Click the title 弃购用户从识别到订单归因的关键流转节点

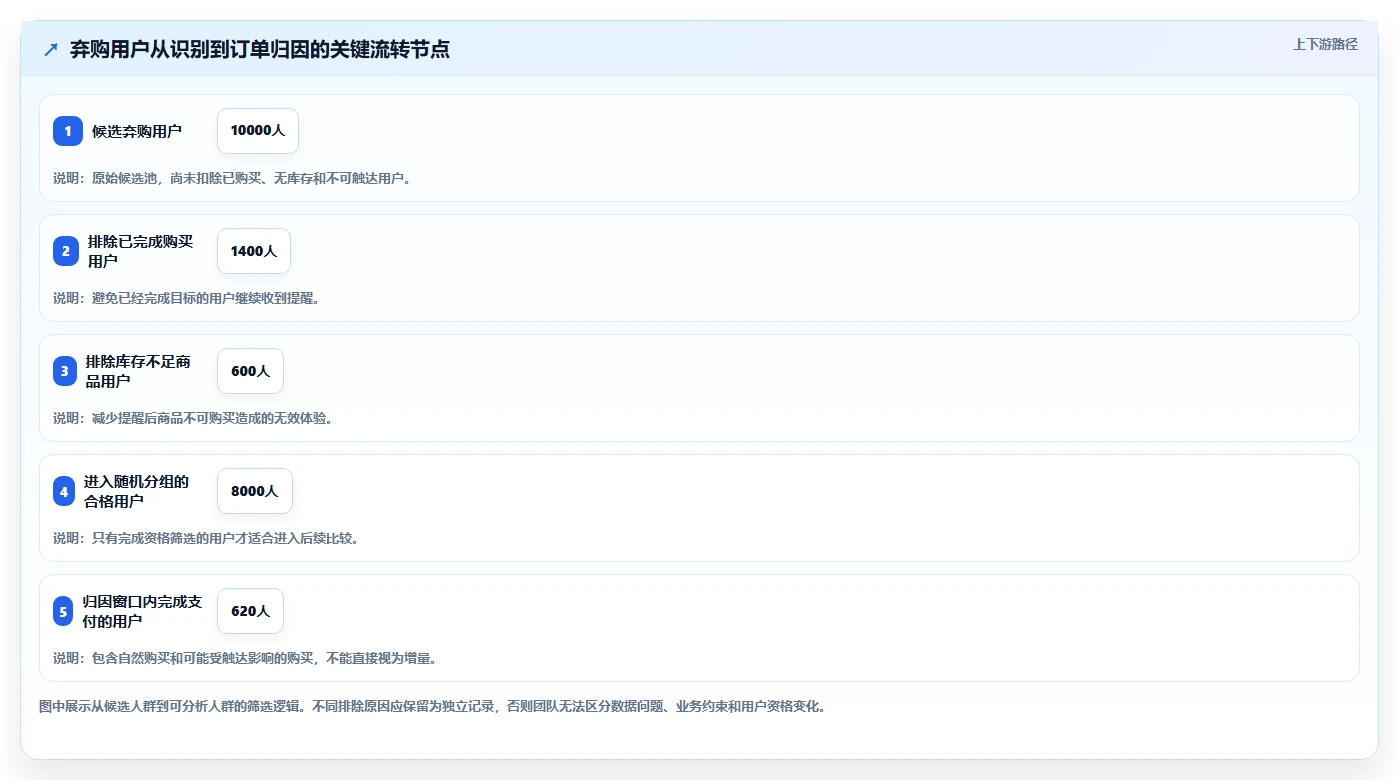[x=260, y=49]
